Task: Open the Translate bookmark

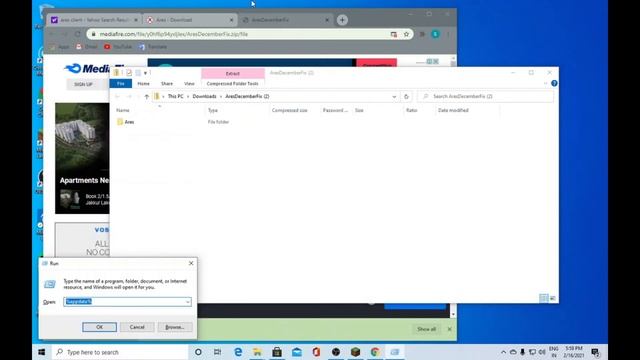Action: pyautogui.click(x=153, y=47)
